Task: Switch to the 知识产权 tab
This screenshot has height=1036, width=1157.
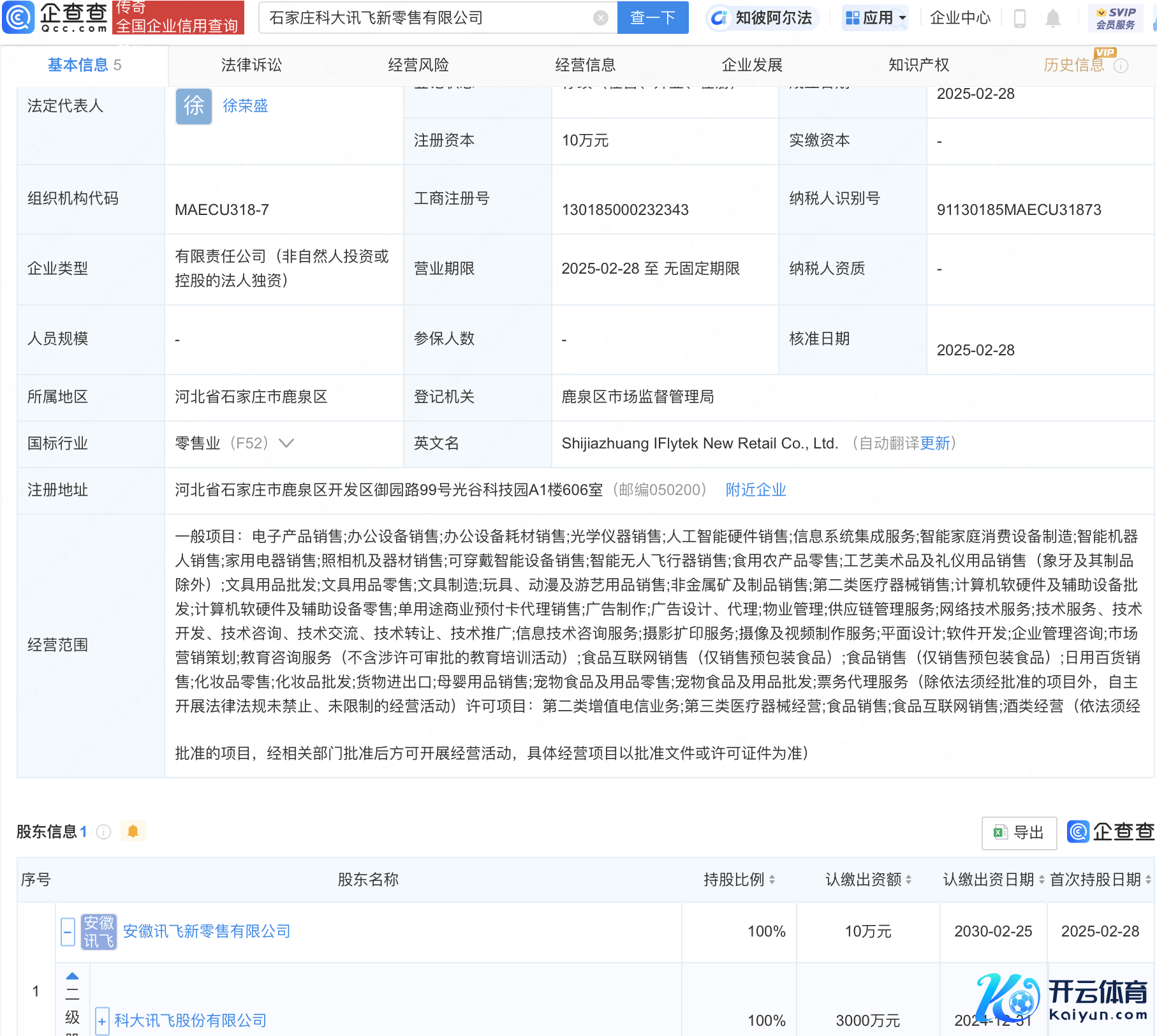Action: click(x=918, y=65)
